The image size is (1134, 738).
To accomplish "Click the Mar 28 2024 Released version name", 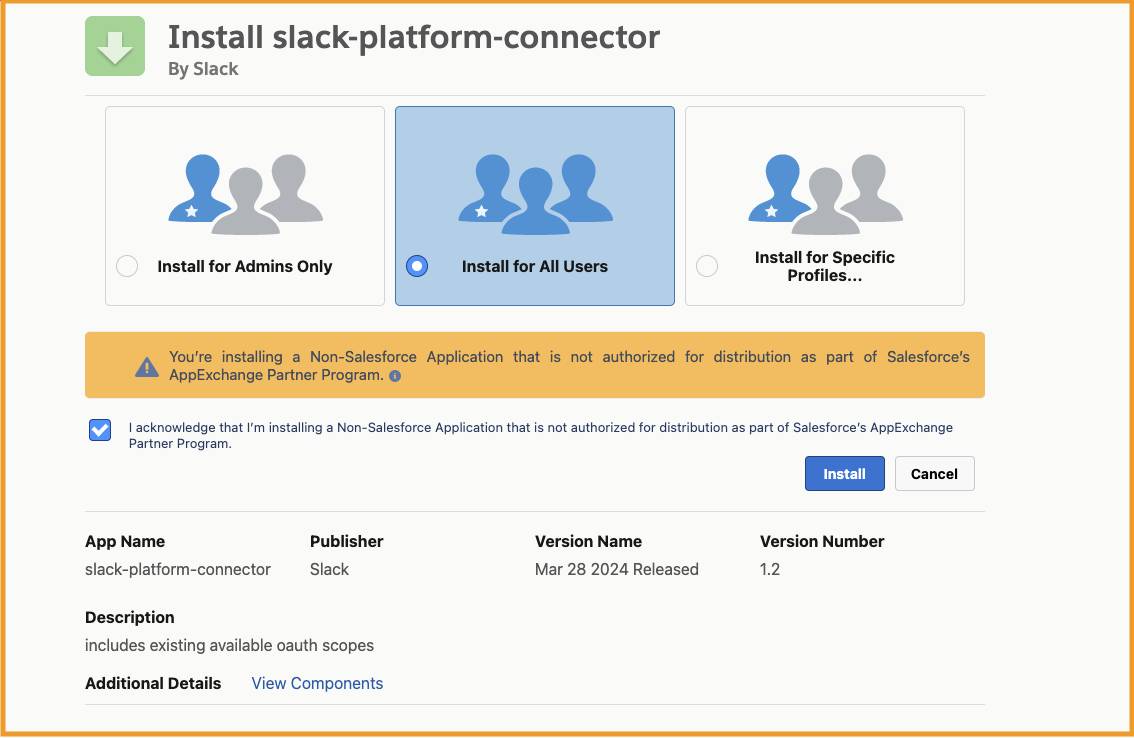I will 616,569.
